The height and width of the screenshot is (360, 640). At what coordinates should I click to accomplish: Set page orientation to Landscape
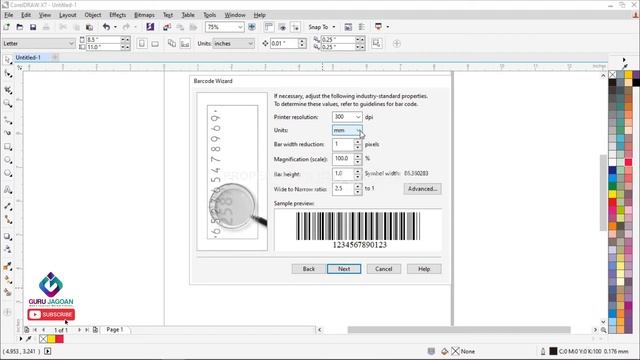coord(155,43)
